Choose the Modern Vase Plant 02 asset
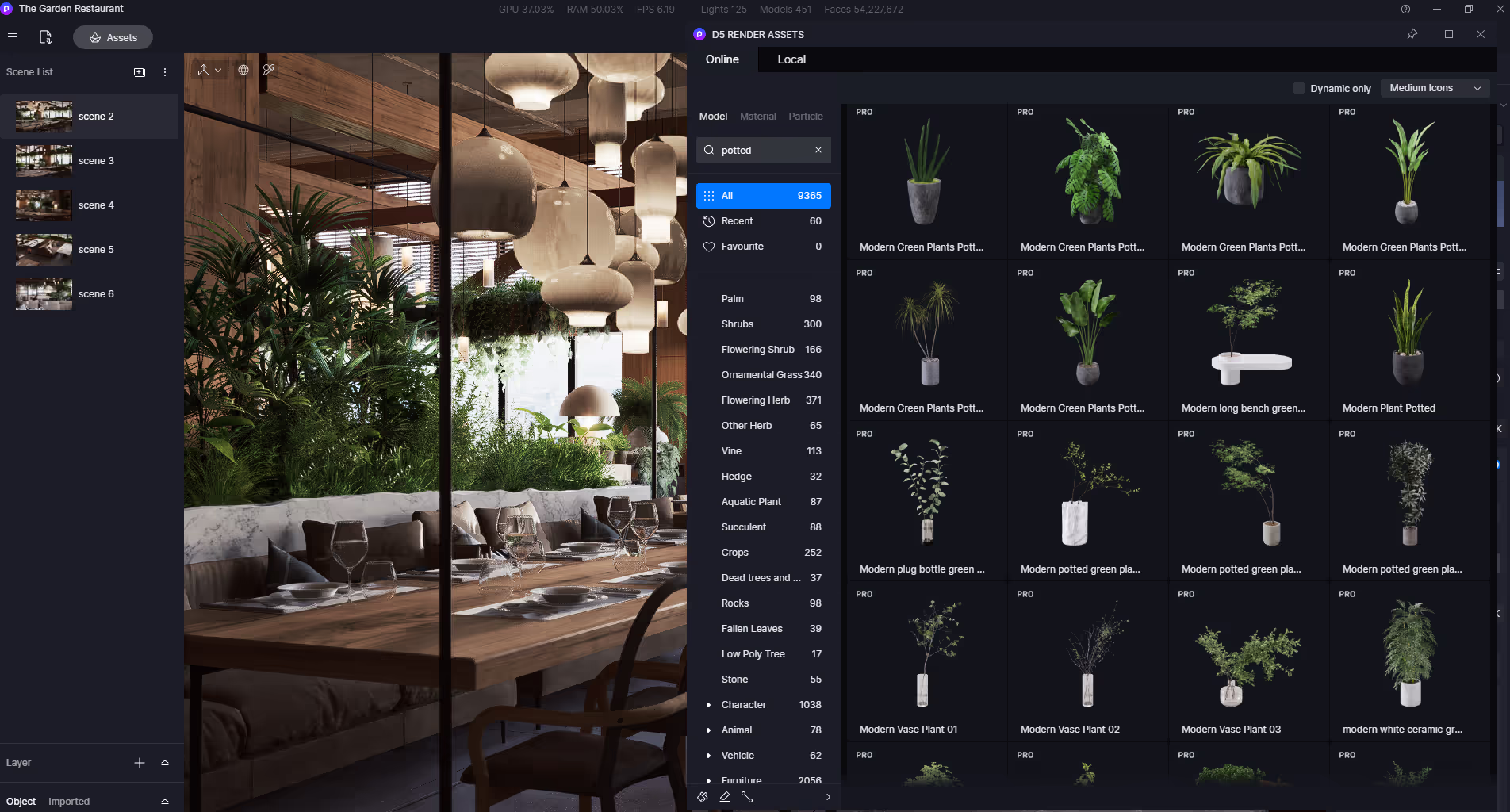Image resolution: width=1510 pixels, height=812 pixels. [1087, 662]
